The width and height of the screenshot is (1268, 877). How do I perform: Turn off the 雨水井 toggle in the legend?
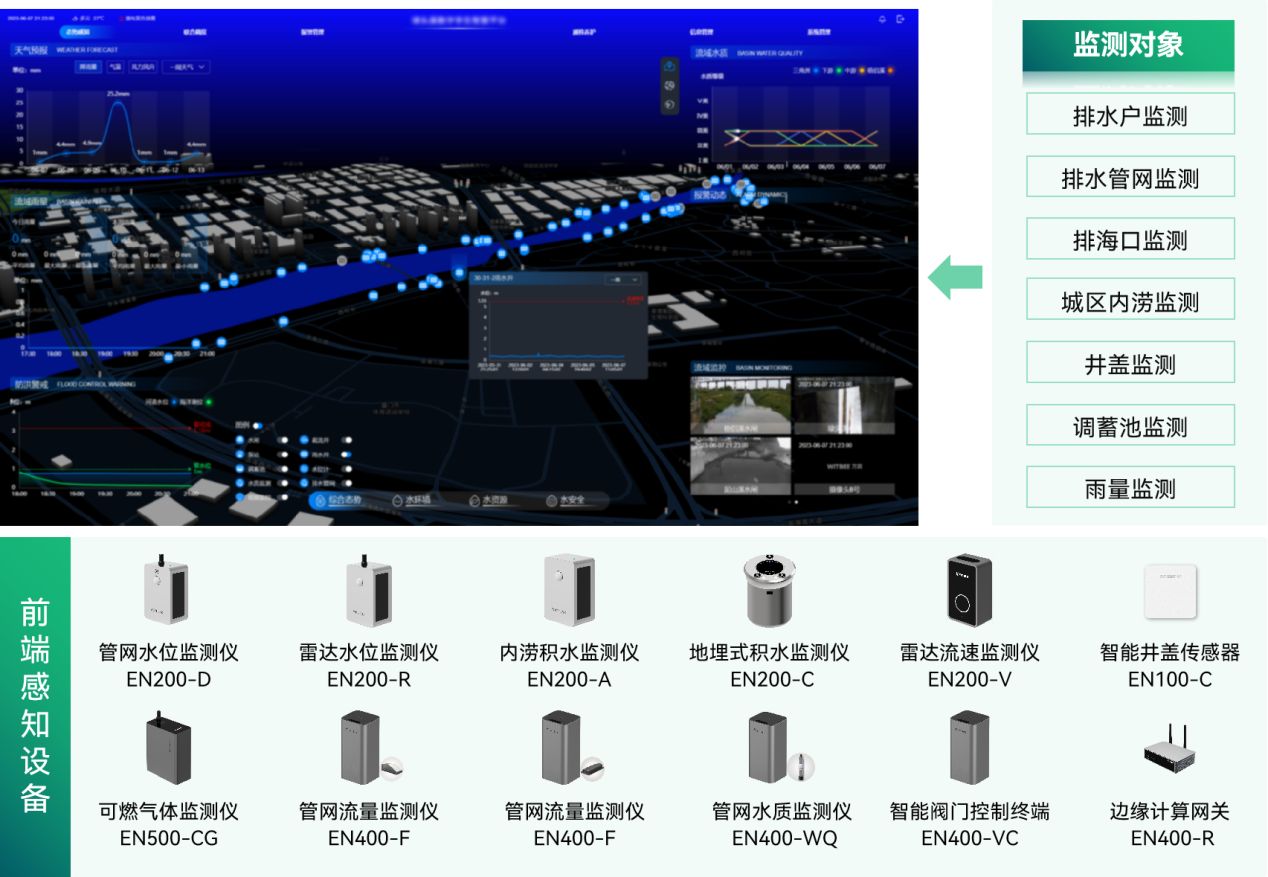point(347,455)
